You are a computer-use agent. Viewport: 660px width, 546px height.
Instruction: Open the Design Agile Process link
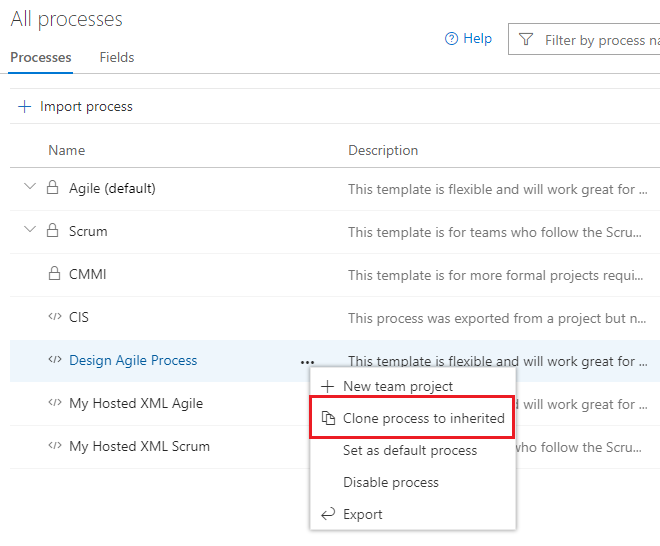(x=133, y=360)
